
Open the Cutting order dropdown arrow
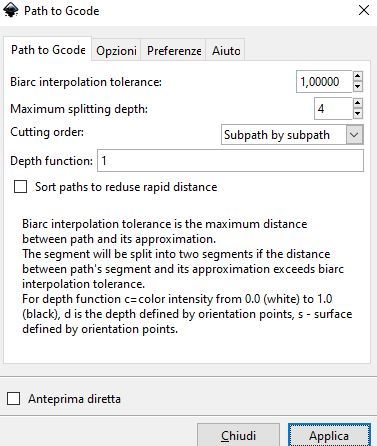pos(354,135)
